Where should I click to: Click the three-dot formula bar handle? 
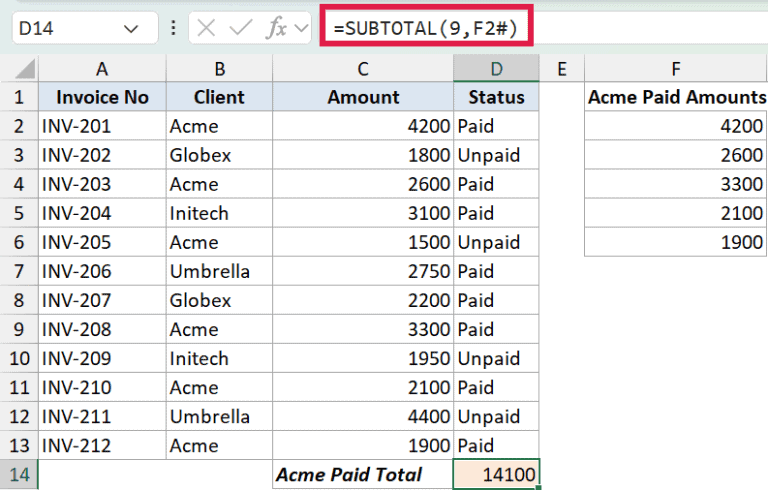click(173, 28)
